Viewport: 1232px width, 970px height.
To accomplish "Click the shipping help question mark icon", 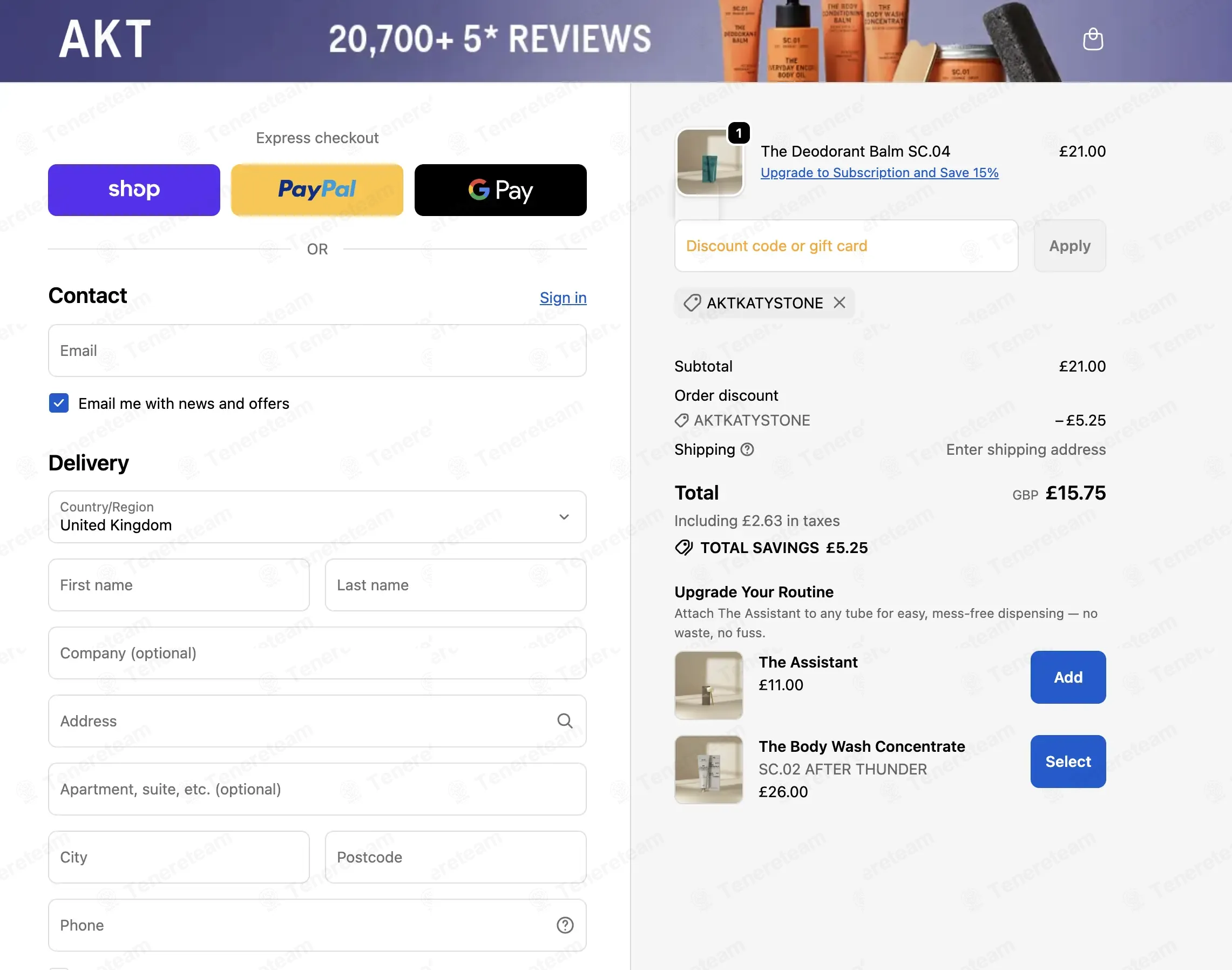I will (x=747, y=449).
